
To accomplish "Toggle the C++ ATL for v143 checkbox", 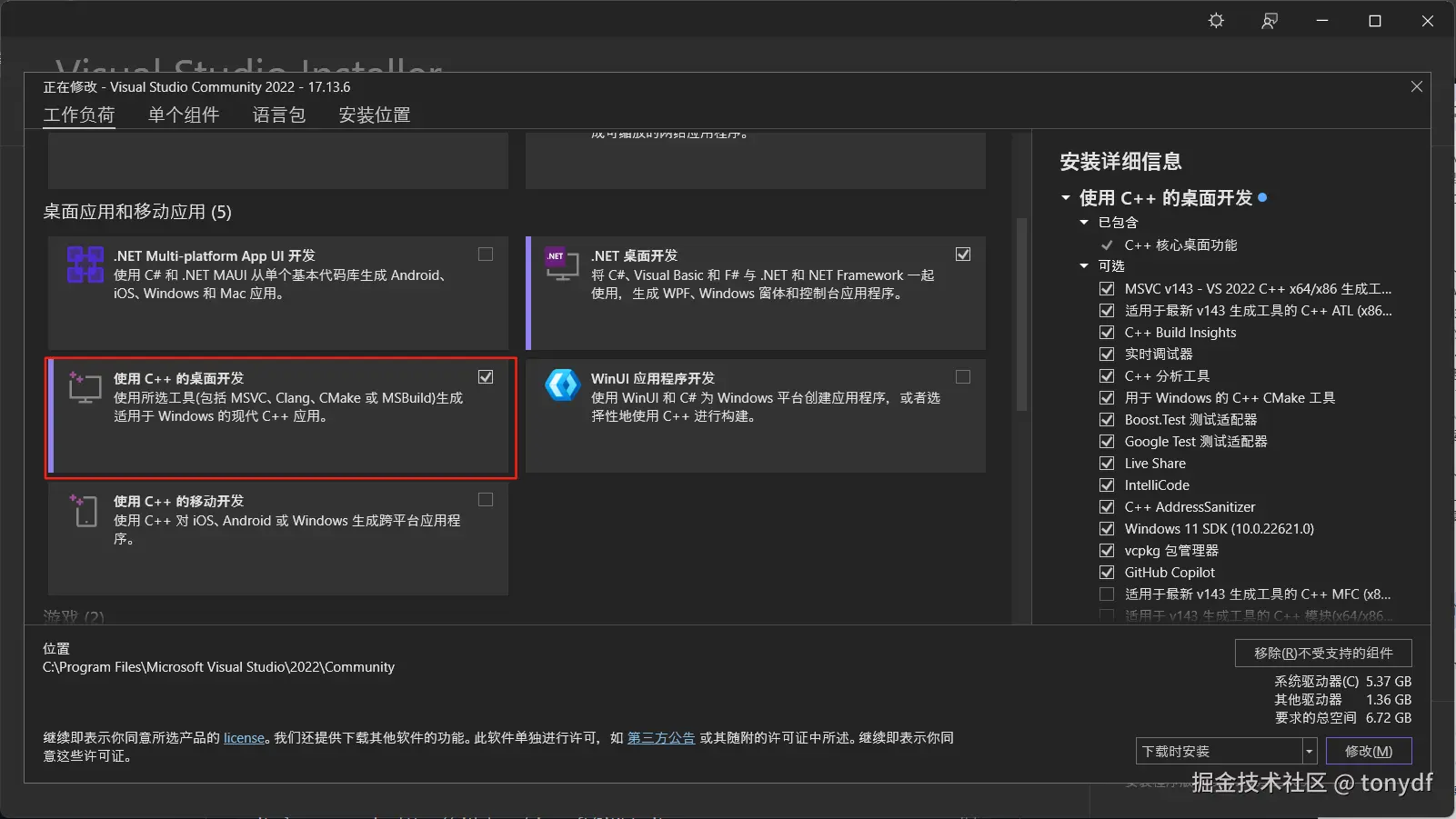I will click(1107, 311).
